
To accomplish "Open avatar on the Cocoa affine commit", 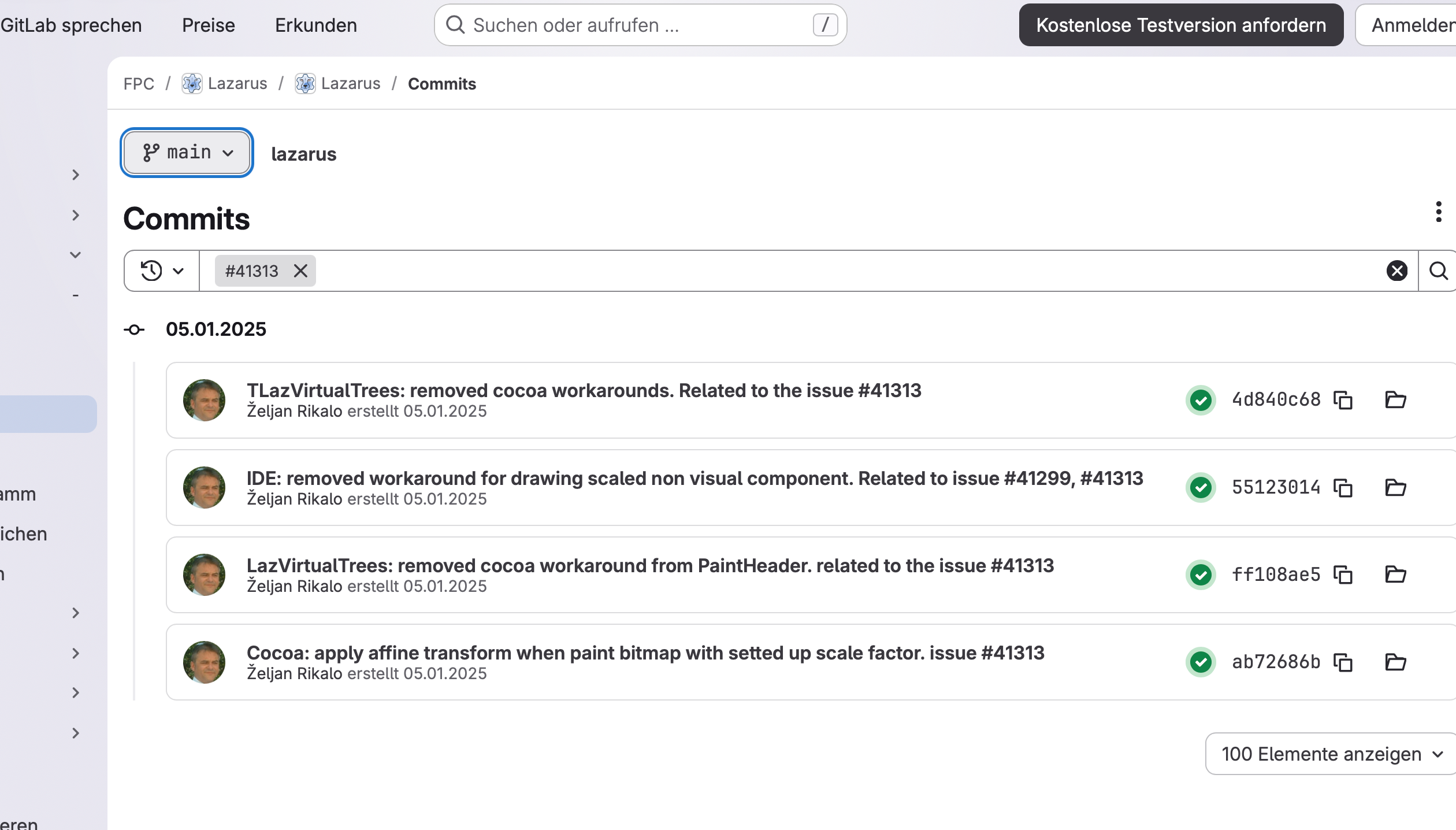I will pos(204,662).
